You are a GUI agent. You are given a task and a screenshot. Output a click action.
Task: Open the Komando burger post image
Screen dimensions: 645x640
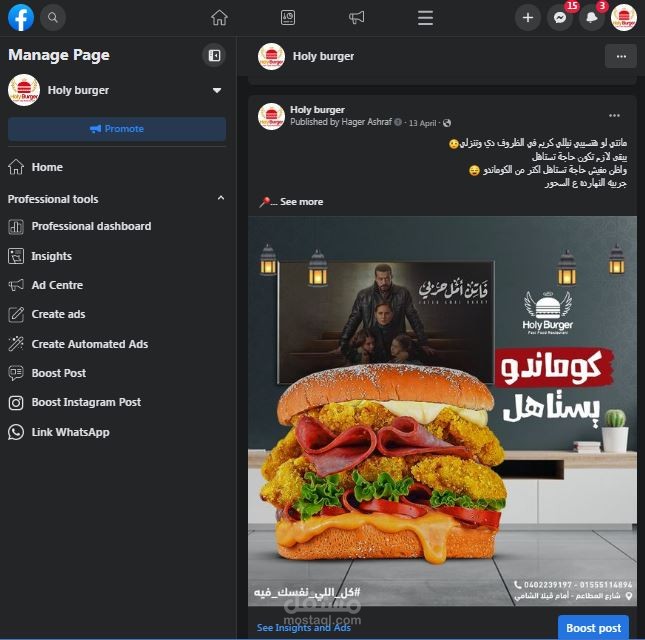[x=442, y=411]
